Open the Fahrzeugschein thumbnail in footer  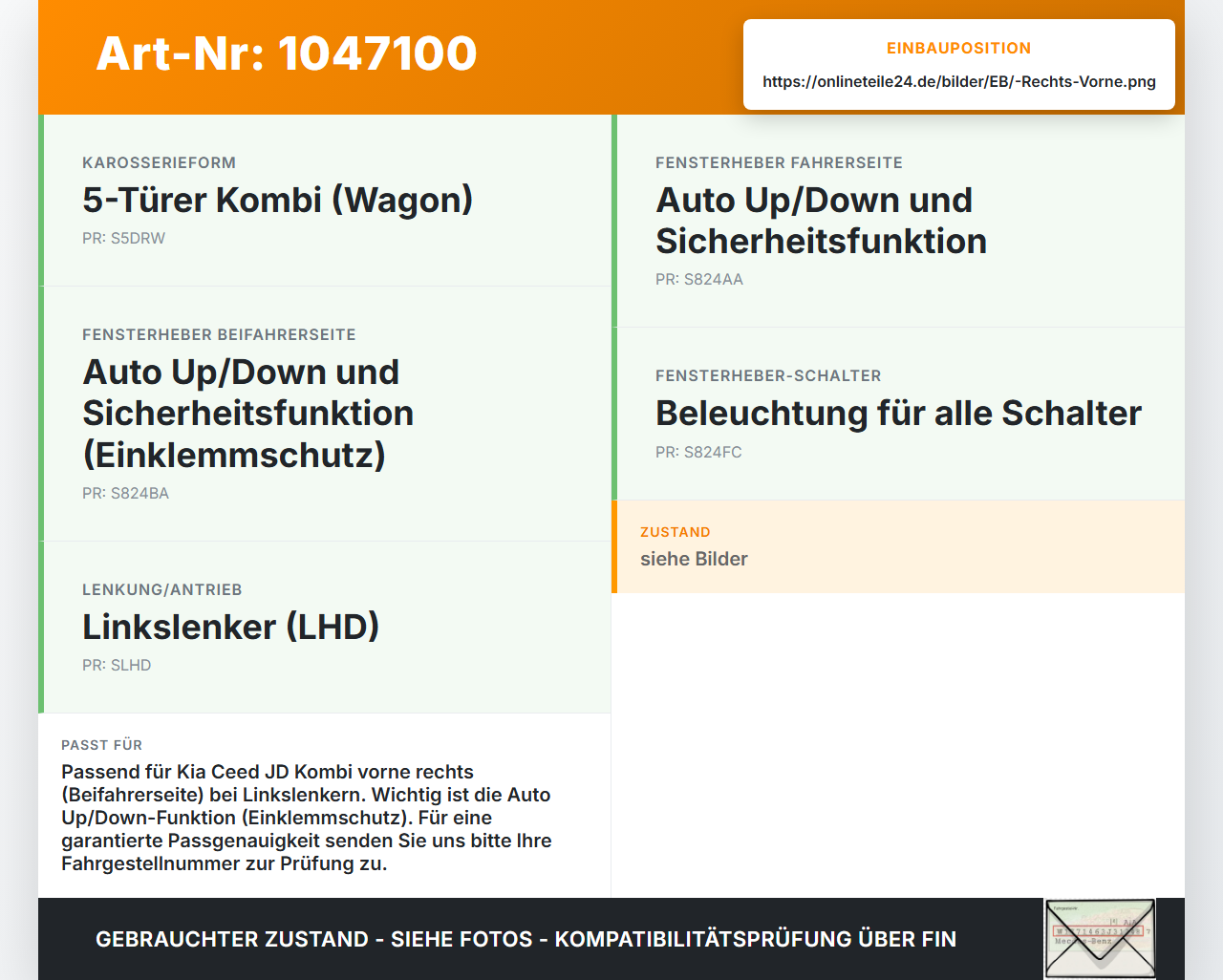[1100, 939]
